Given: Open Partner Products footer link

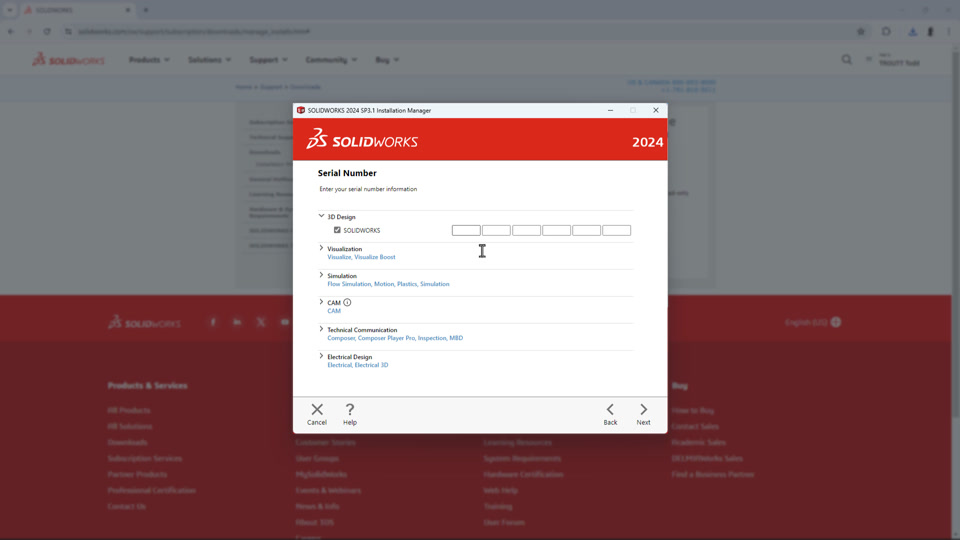Looking at the screenshot, I should click(137, 474).
